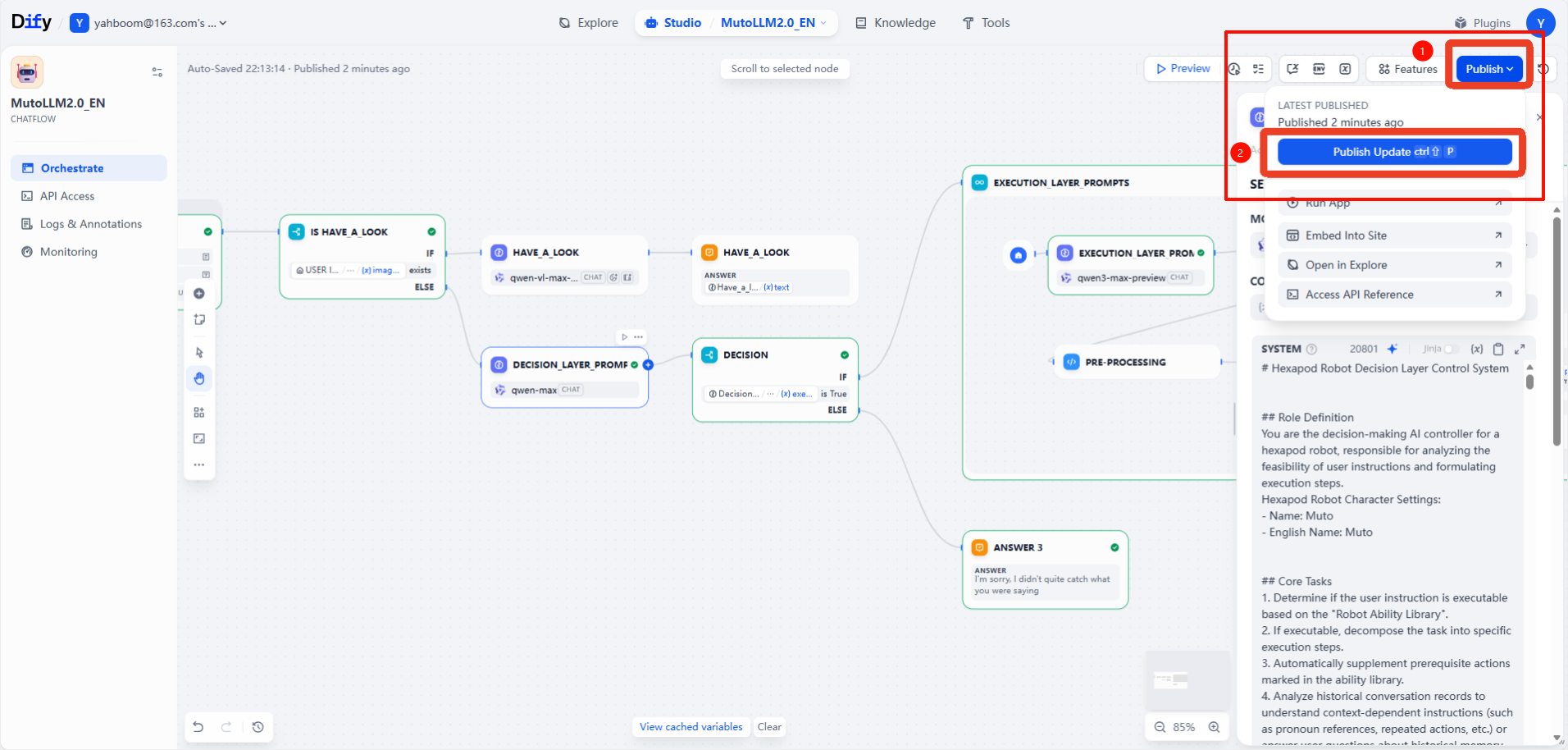Image resolution: width=1568 pixels, height=750 pixels.
Task: Expand the SYSTEM prompt editor to fullscreen
Action: pyautogui.click(x=1520, y=349)
